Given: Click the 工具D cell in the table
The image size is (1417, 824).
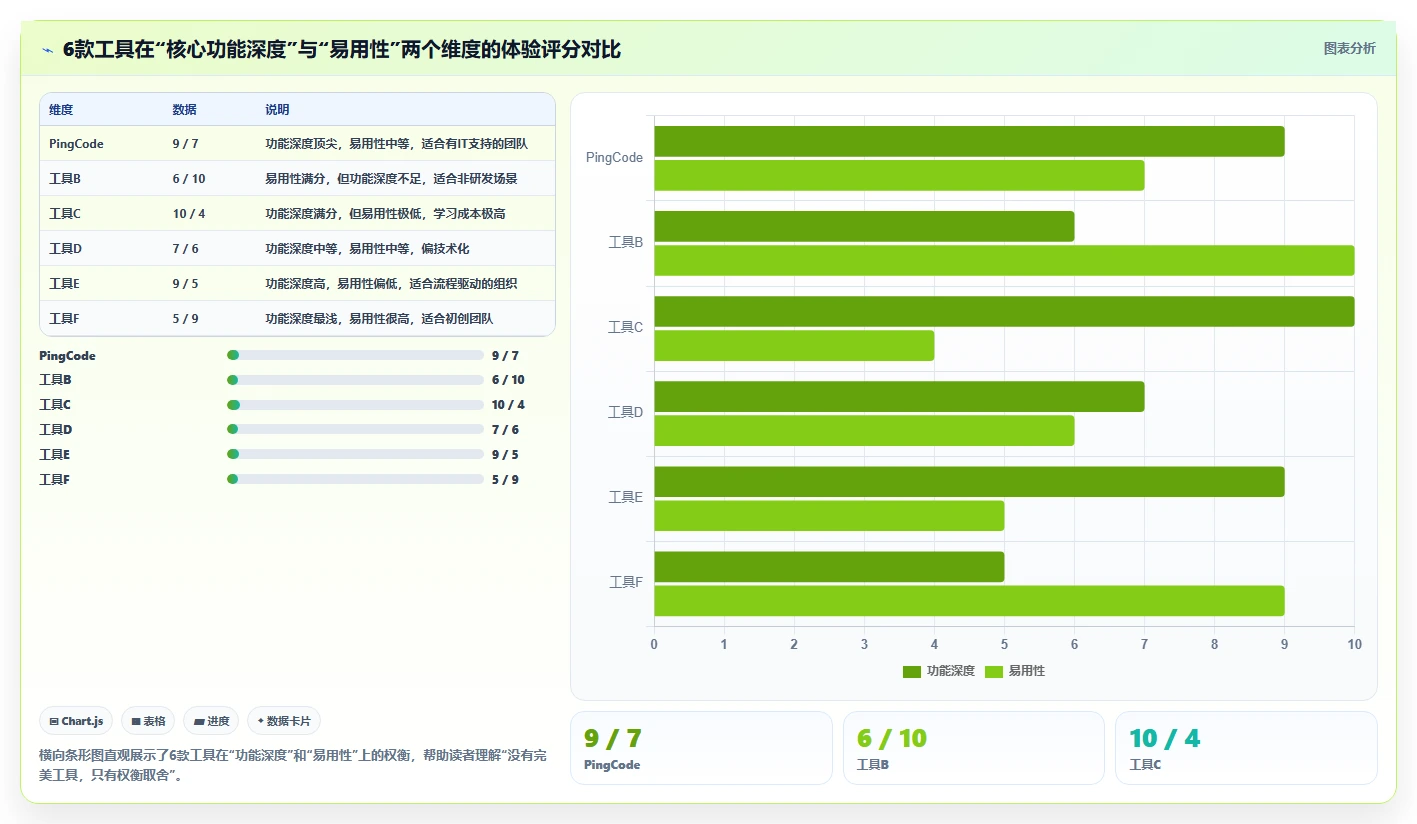Looking at the screenshot, I should (65, 249).
